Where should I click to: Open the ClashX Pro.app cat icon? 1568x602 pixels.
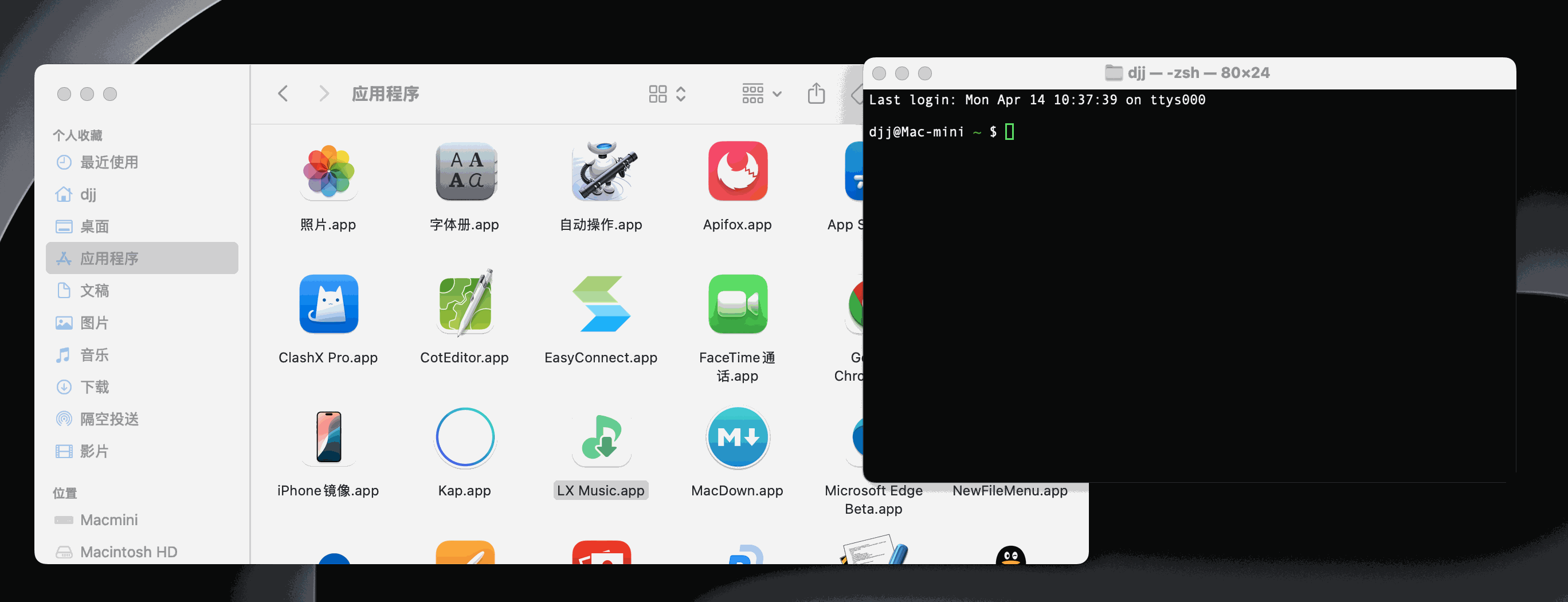pyautogui.click(x=329, y=304)
